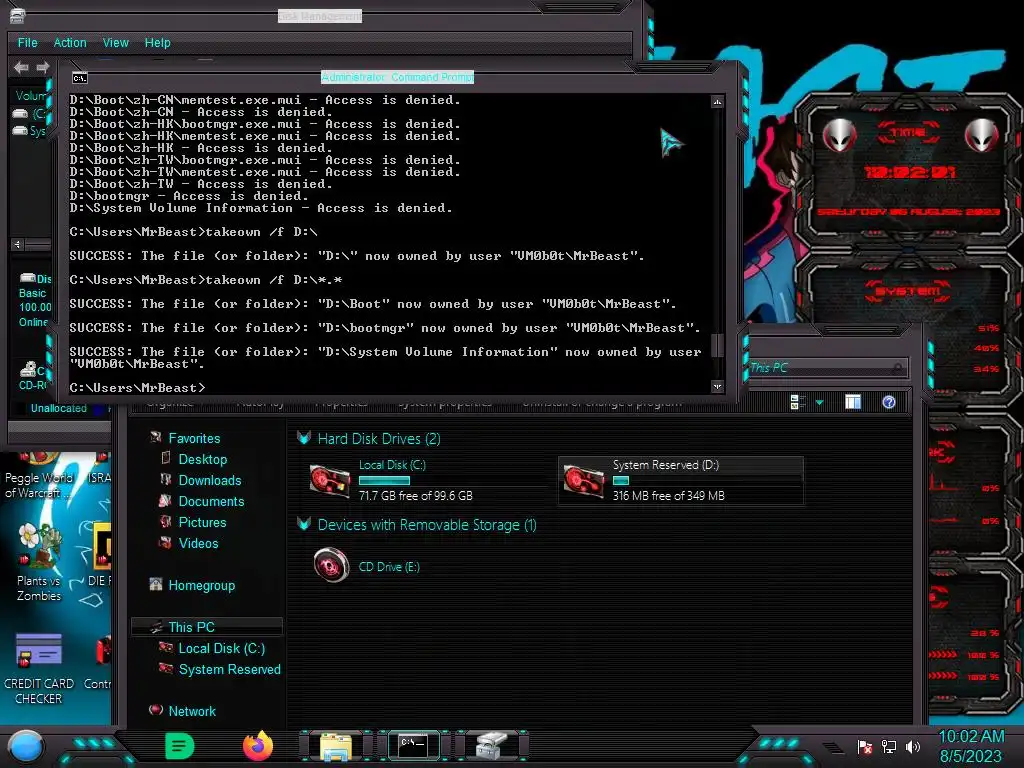This screenshot has height=768, width=1024.
Task: Open Documents in the navigation pane
Action: [x=211, y=501]
